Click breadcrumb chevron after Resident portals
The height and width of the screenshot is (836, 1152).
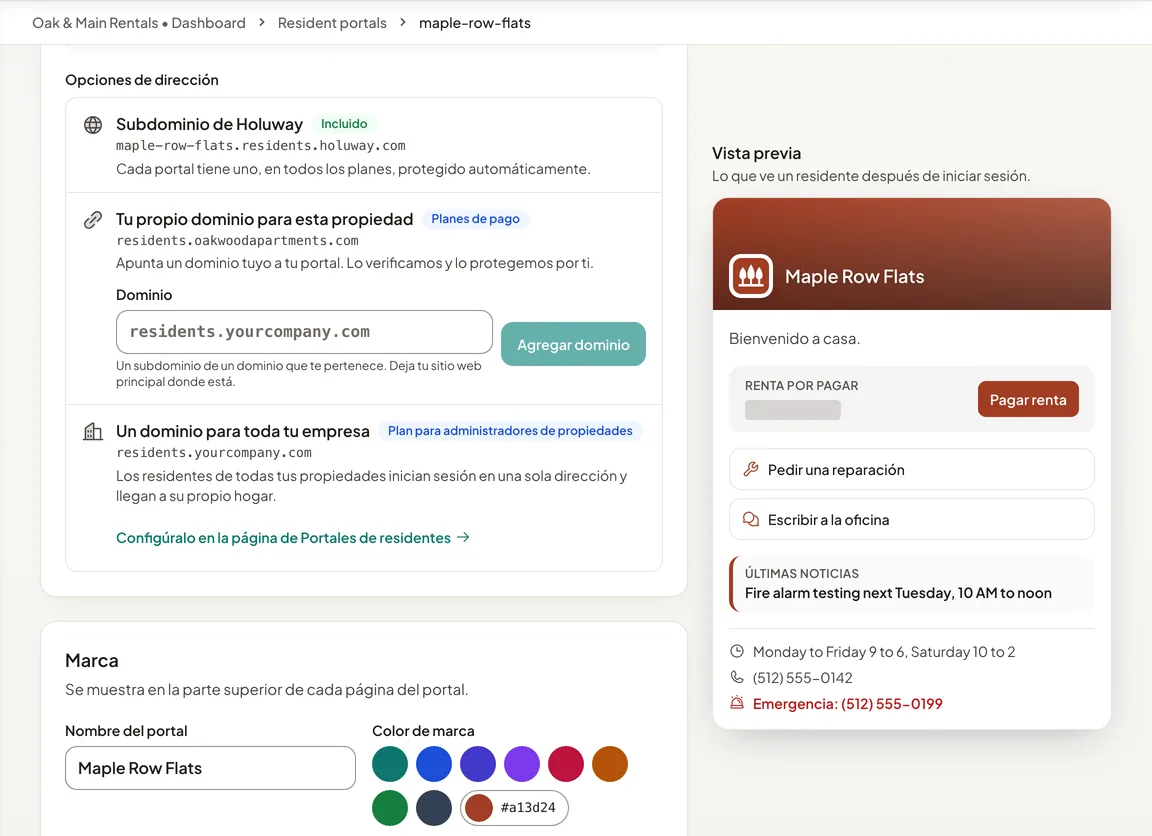point(403,23)
